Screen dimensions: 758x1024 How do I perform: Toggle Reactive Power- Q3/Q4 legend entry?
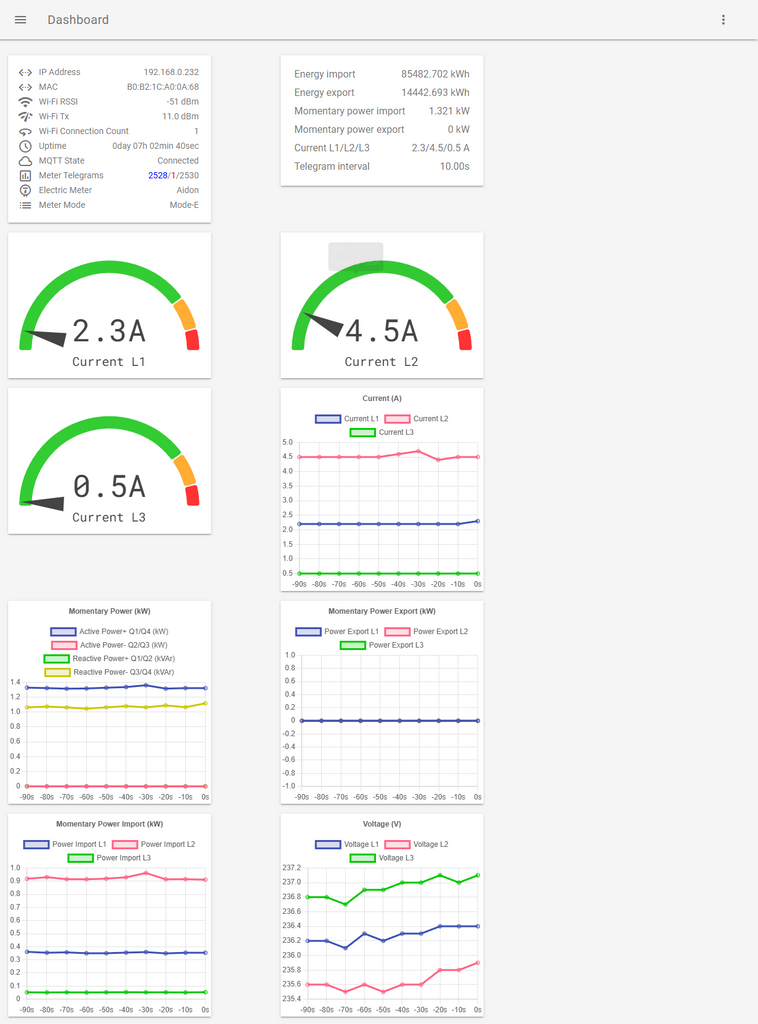(110, 672)
